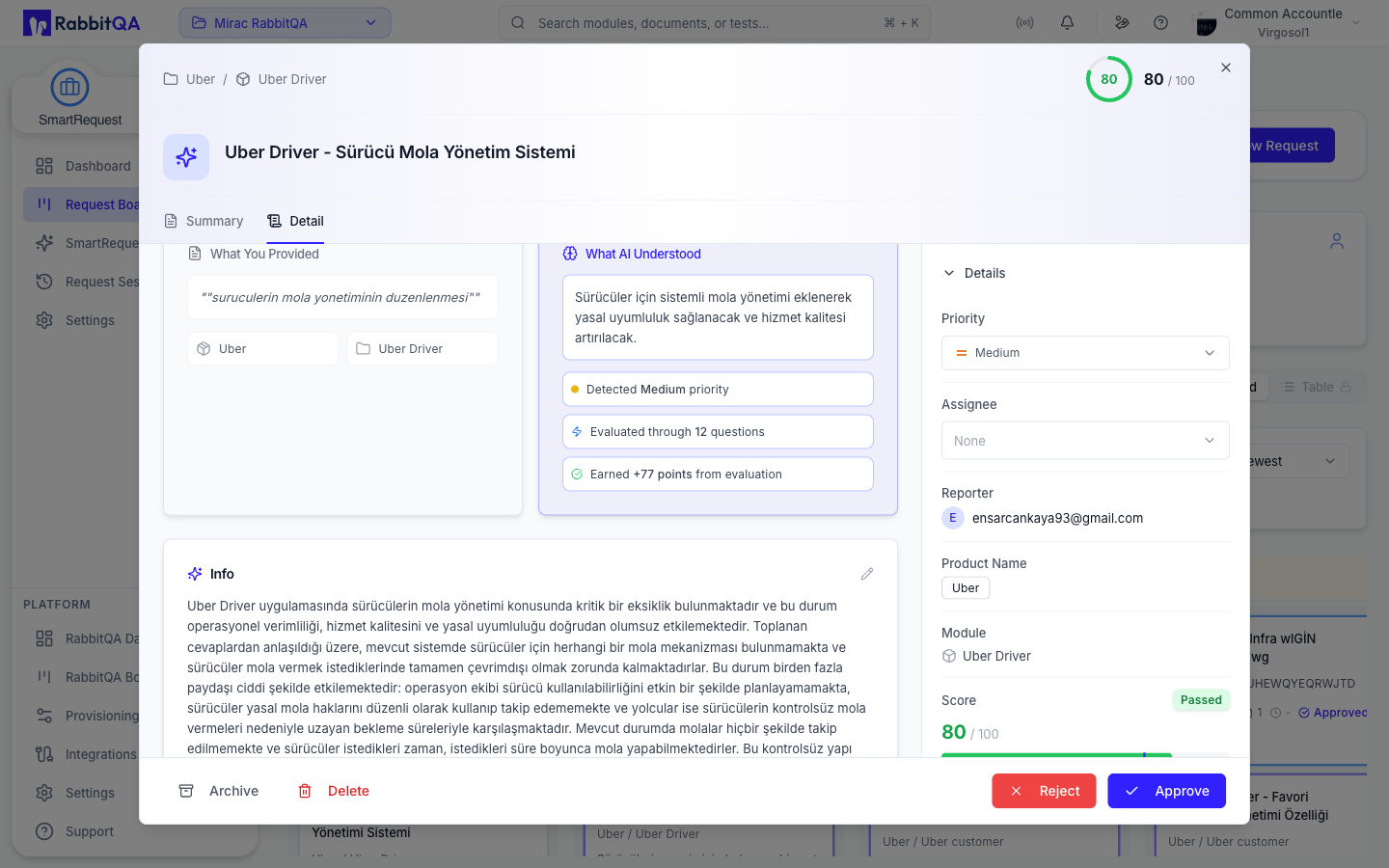Click the New Request button behind modal

(1292, 146)
